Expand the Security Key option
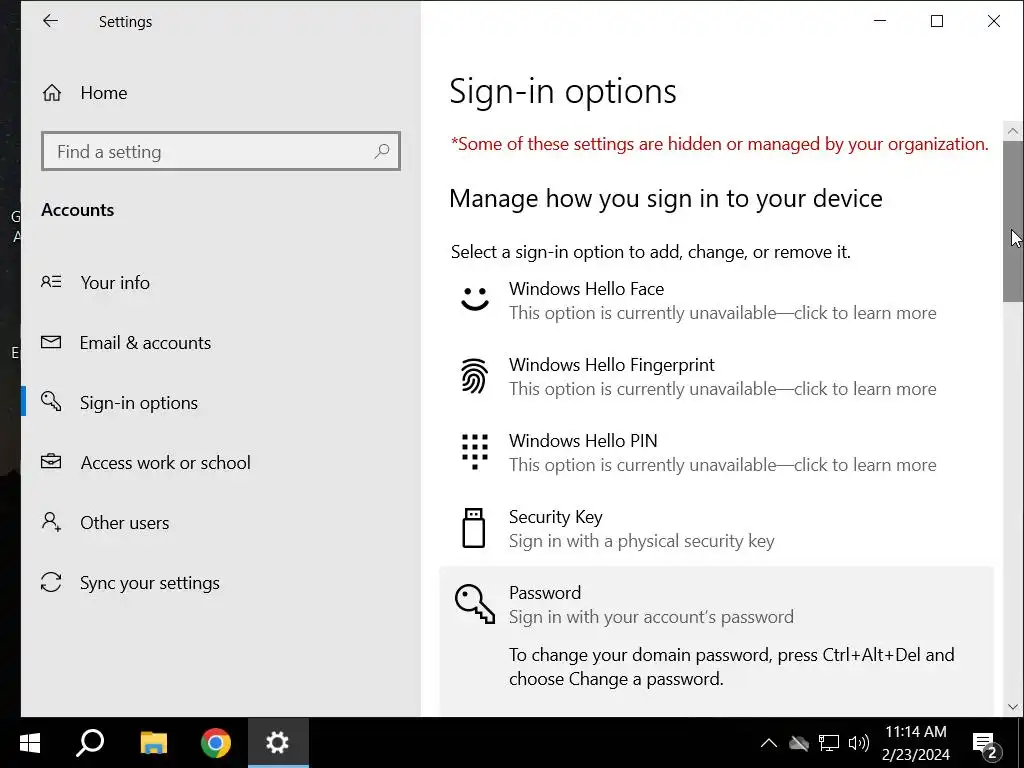This screenshot has height=768, width=1024. click(716, 528)
